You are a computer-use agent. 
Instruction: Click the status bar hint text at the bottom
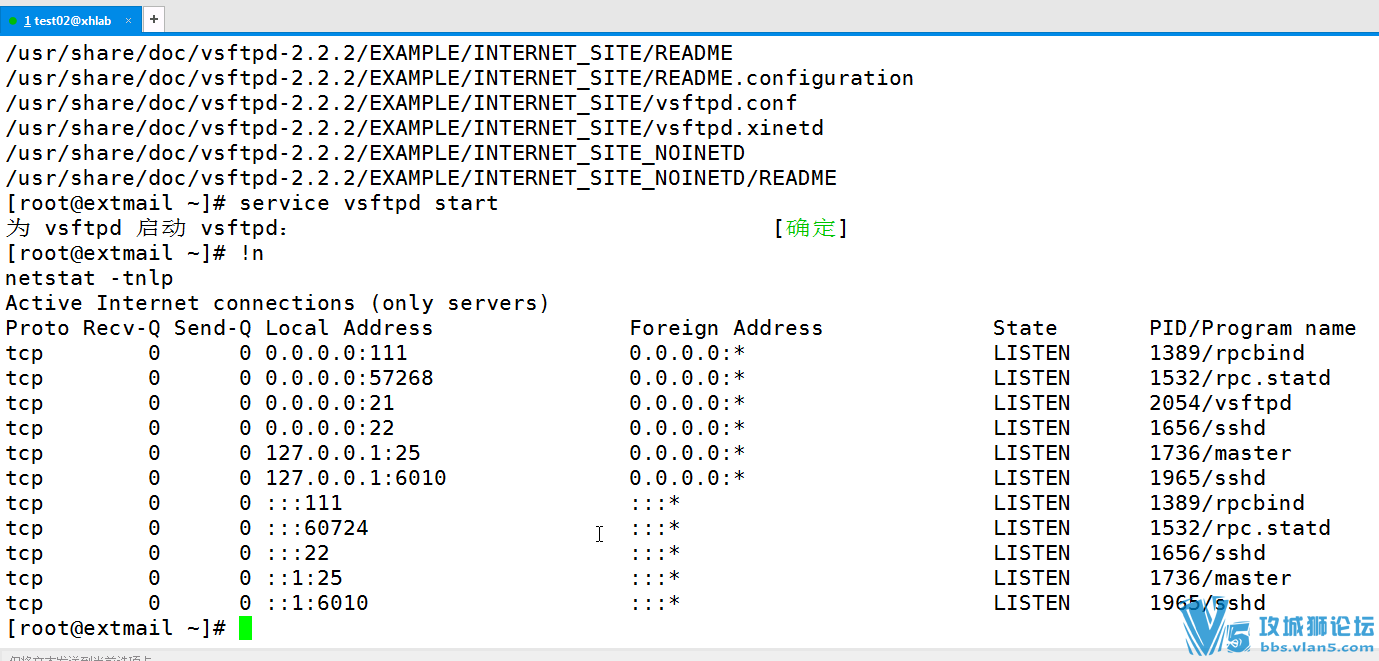[x=80, y=657]
